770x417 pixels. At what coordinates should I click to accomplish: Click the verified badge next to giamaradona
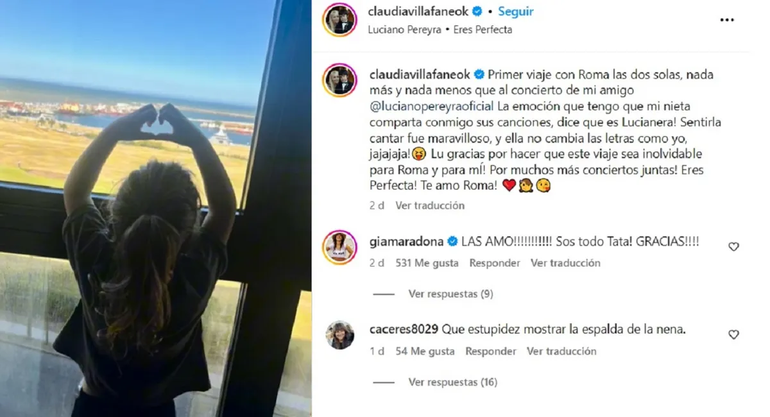pyautogui.click(x=453, y=241)
